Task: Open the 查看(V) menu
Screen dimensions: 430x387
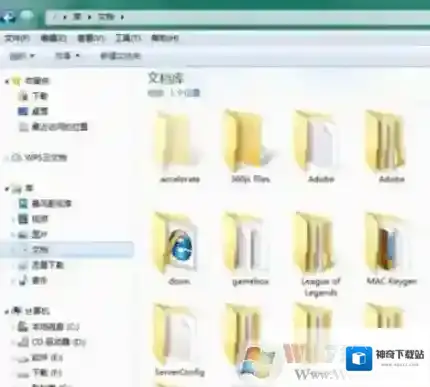Action: pos(90,38)
